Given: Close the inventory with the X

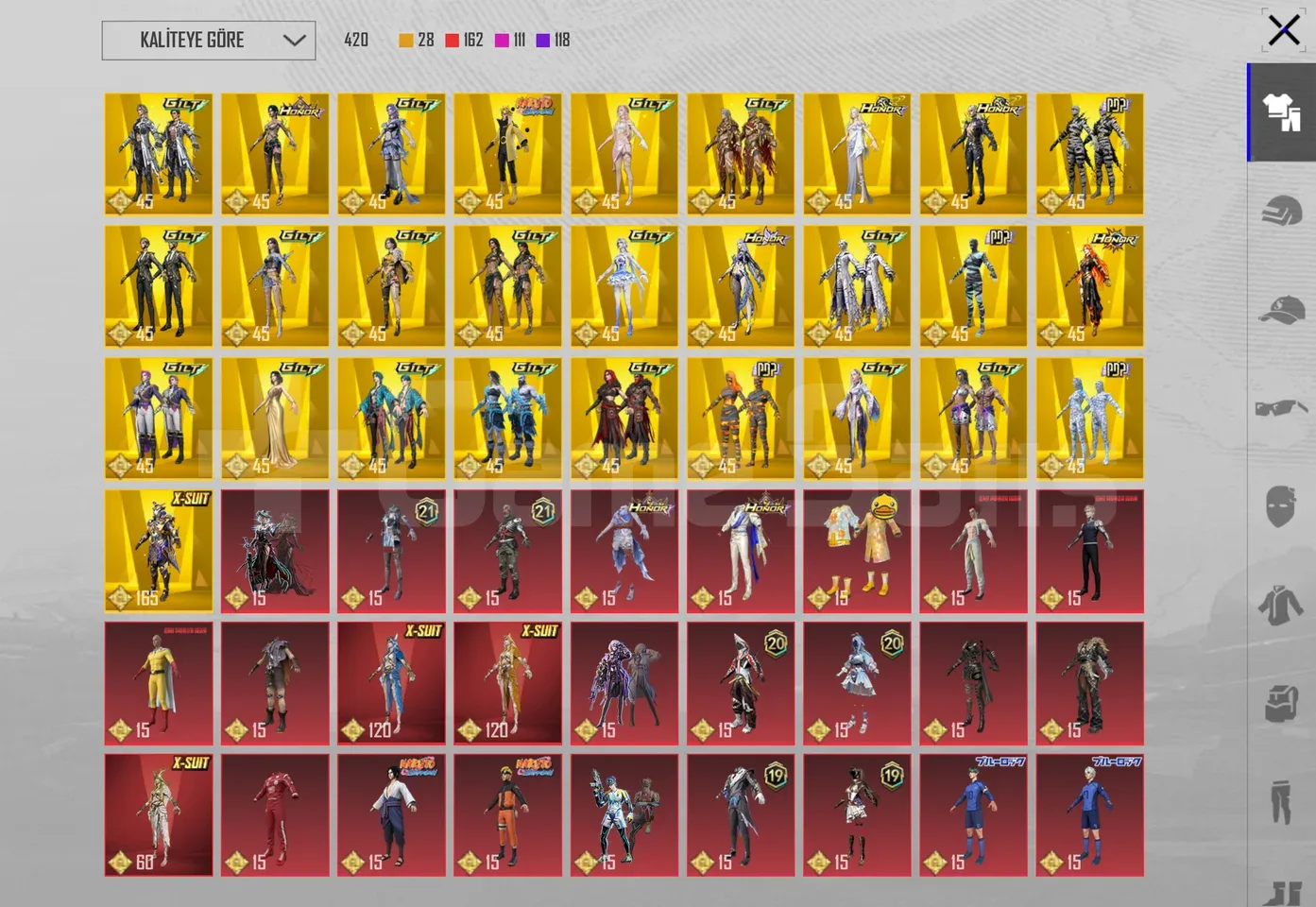Looking at the screenshot, I should coord(1283,30).
